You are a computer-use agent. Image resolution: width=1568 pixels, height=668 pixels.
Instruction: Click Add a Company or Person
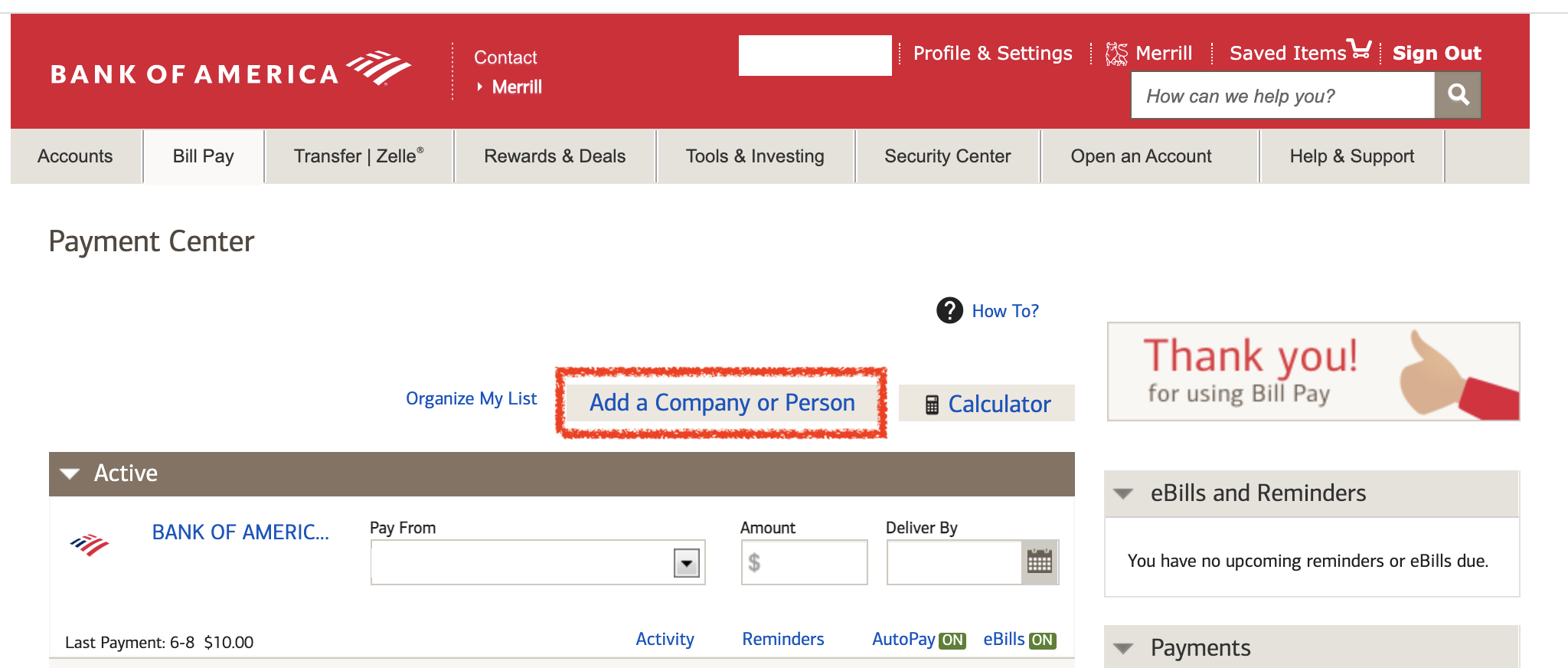click(721, 403)
